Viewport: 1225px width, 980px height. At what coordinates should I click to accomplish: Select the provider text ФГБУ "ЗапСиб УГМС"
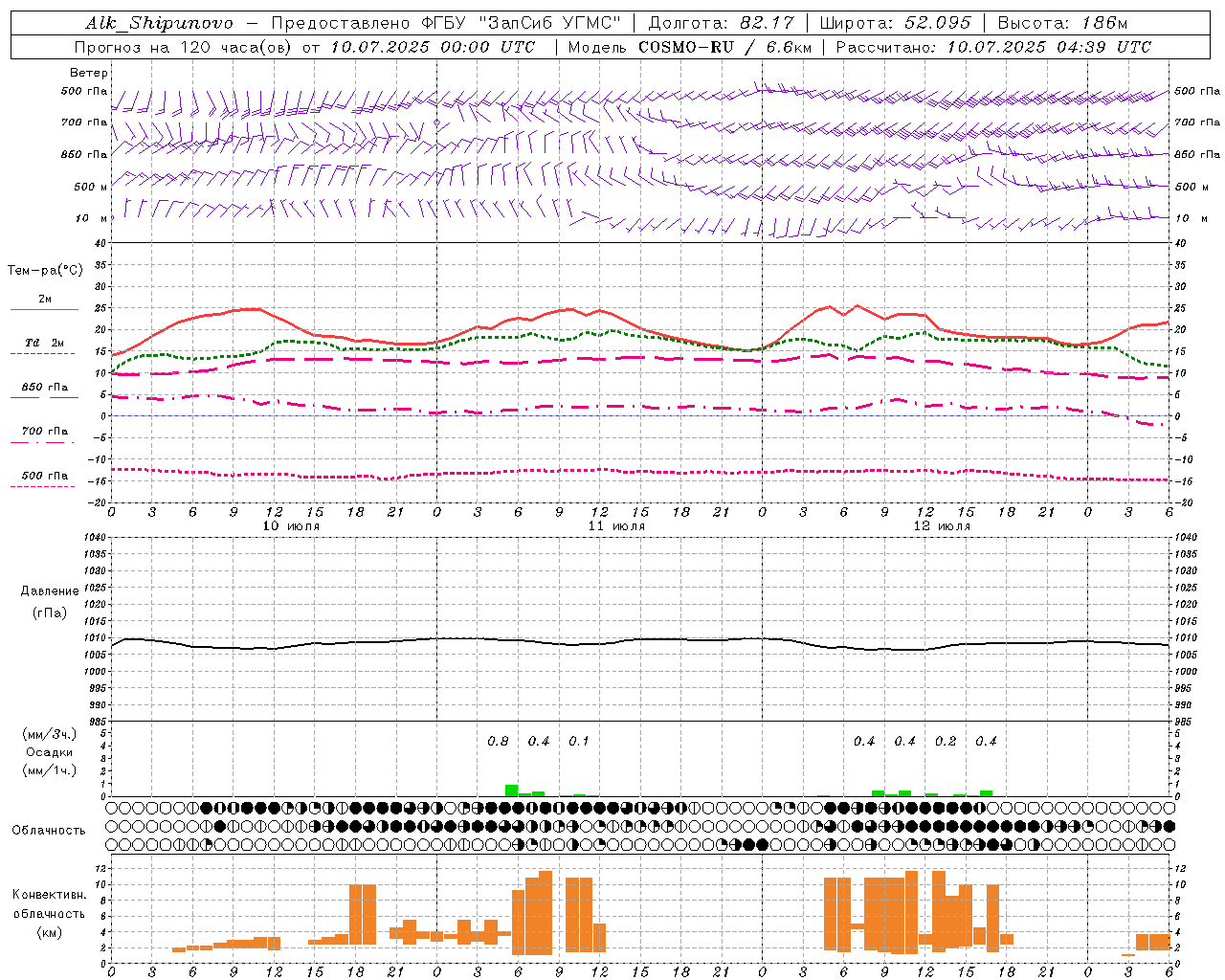[523, 23]
